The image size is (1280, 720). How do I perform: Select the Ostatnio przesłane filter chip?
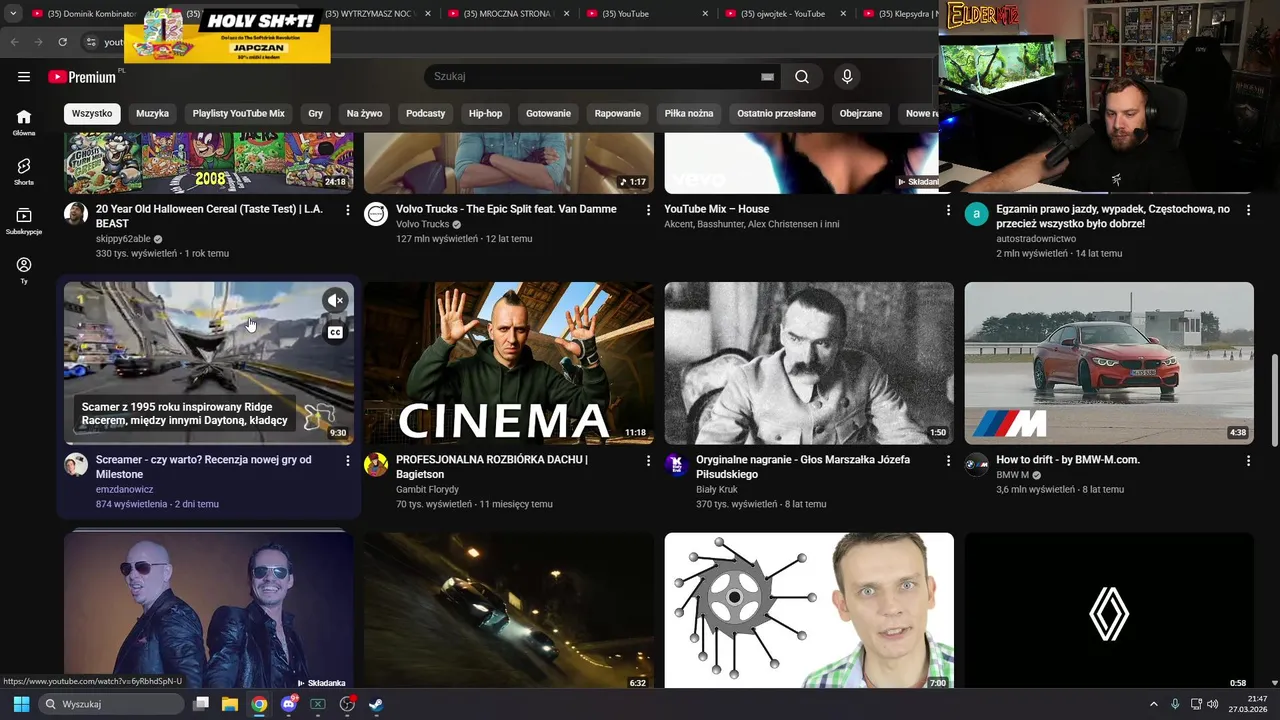[777, 114]
